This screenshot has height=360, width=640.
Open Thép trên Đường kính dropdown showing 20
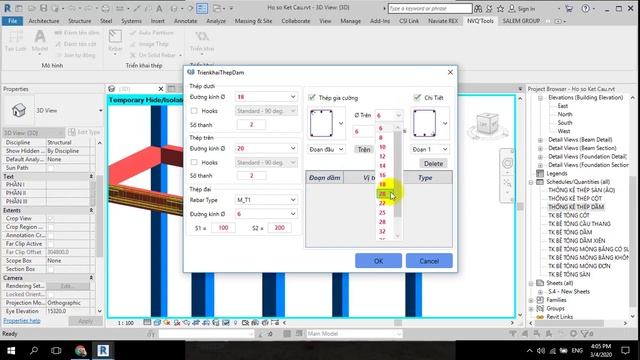266,148
